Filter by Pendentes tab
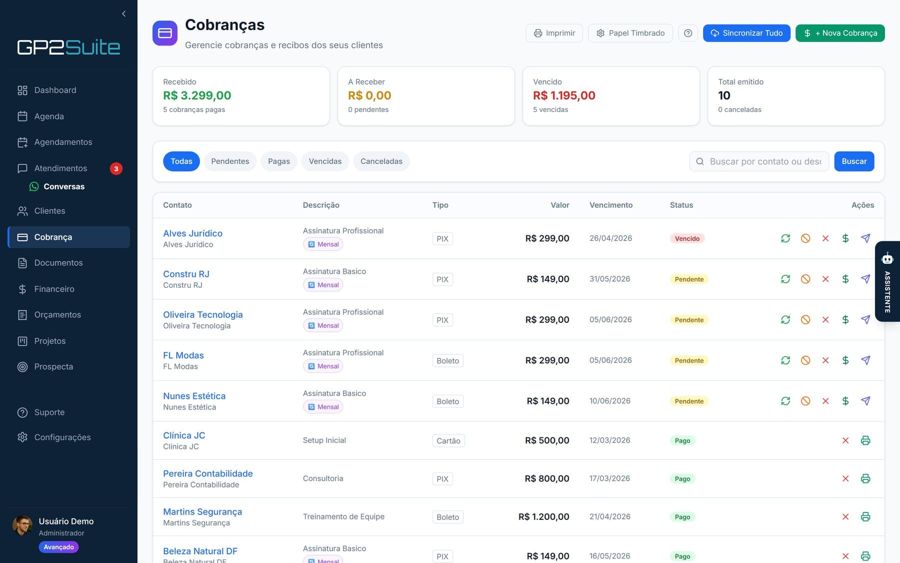This screenshot has height=563, width=900. [230, 161]
